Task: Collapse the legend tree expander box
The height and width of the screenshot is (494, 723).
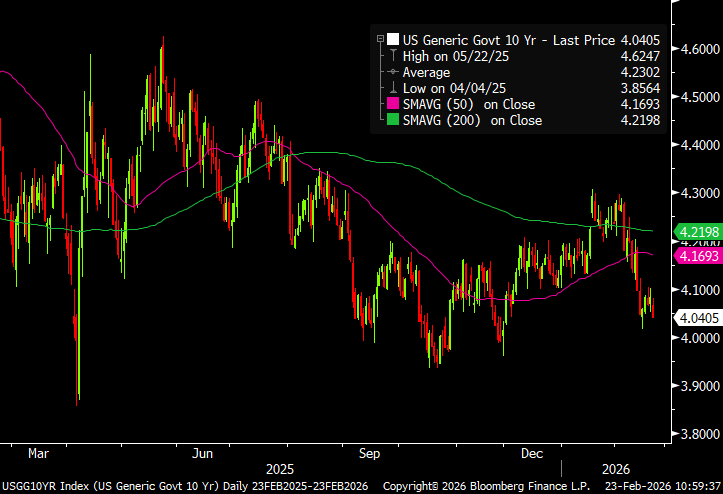Action: (379, 40)
